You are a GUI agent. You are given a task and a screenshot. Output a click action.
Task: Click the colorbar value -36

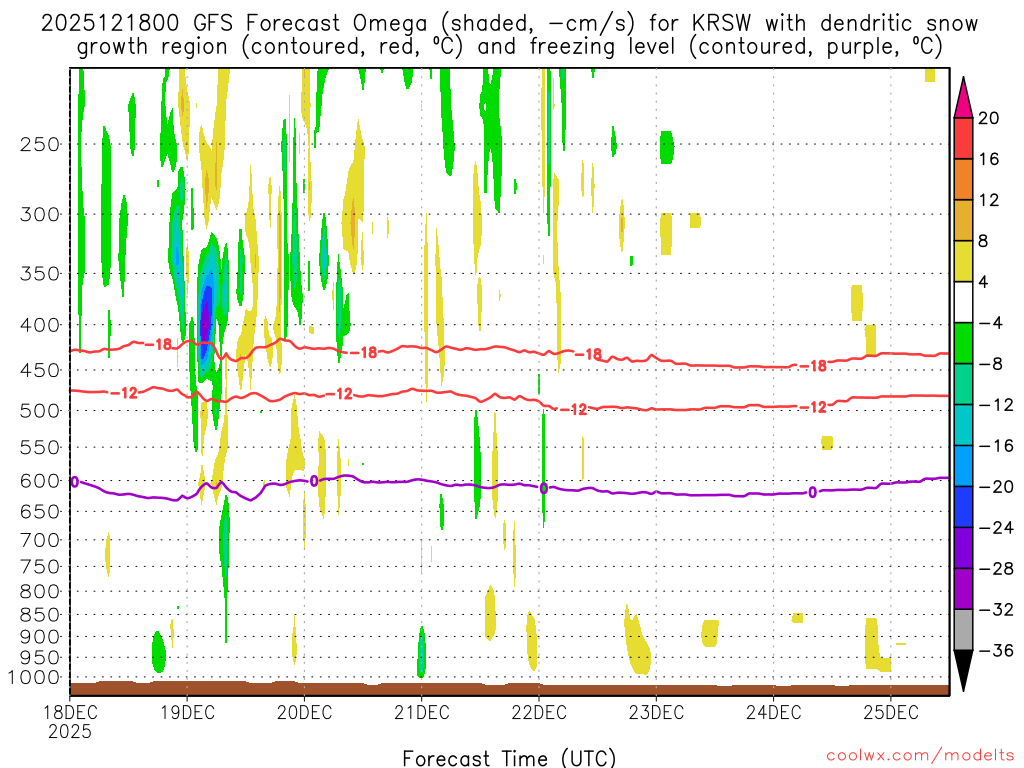tap(996, 650)
